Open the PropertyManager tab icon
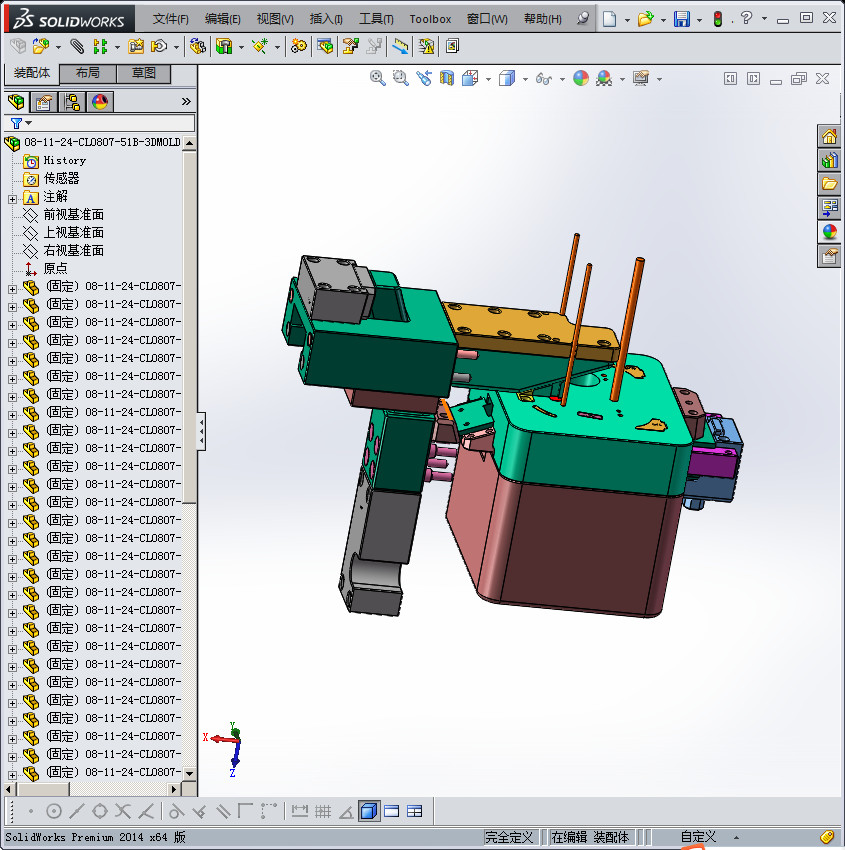This screenshot has height=850, width=845. tap(44, 102)
